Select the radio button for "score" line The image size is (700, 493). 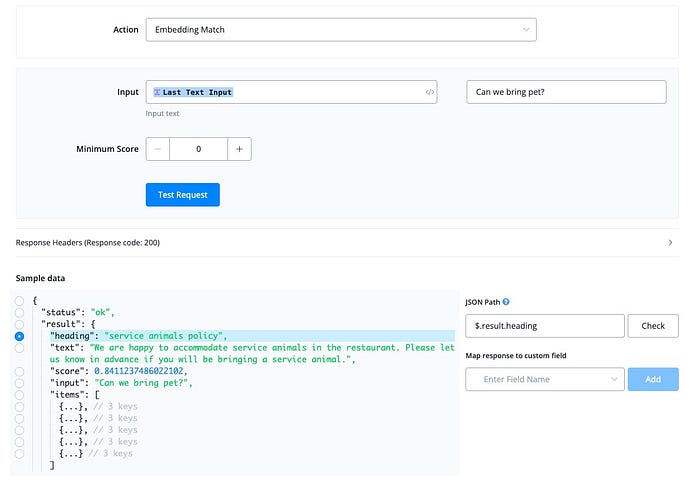19,371
